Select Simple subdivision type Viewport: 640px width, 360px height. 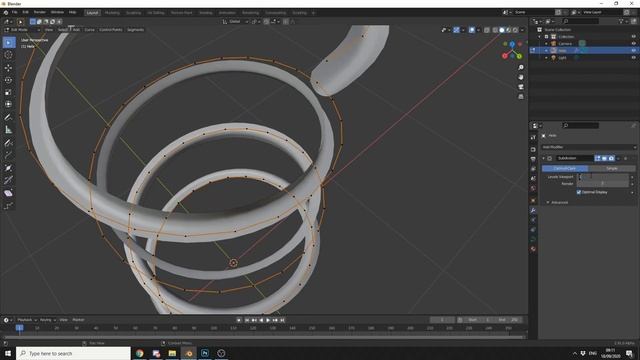[612, 168]
